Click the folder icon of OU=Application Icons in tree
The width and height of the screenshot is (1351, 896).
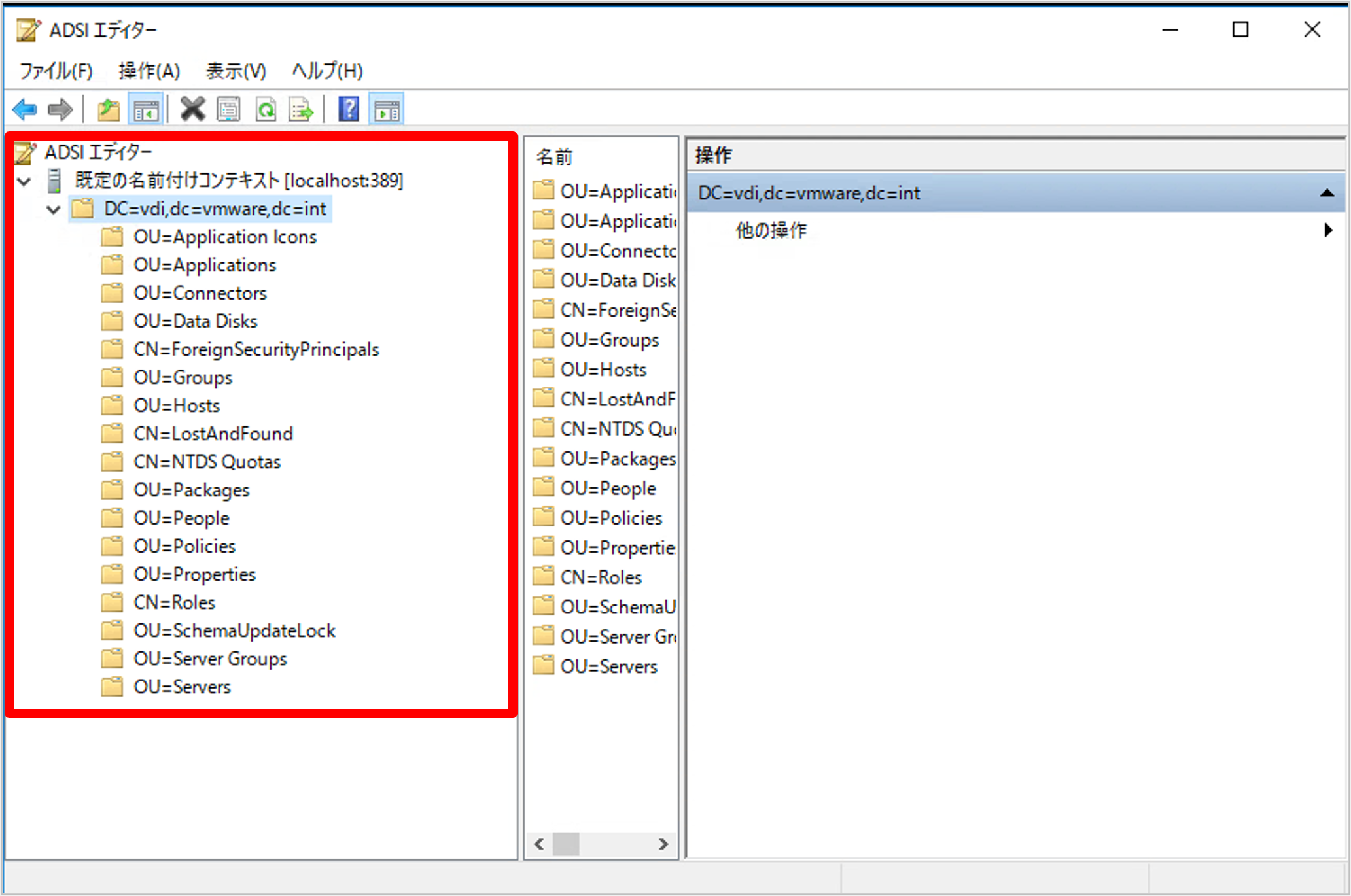tap(112, 237)
